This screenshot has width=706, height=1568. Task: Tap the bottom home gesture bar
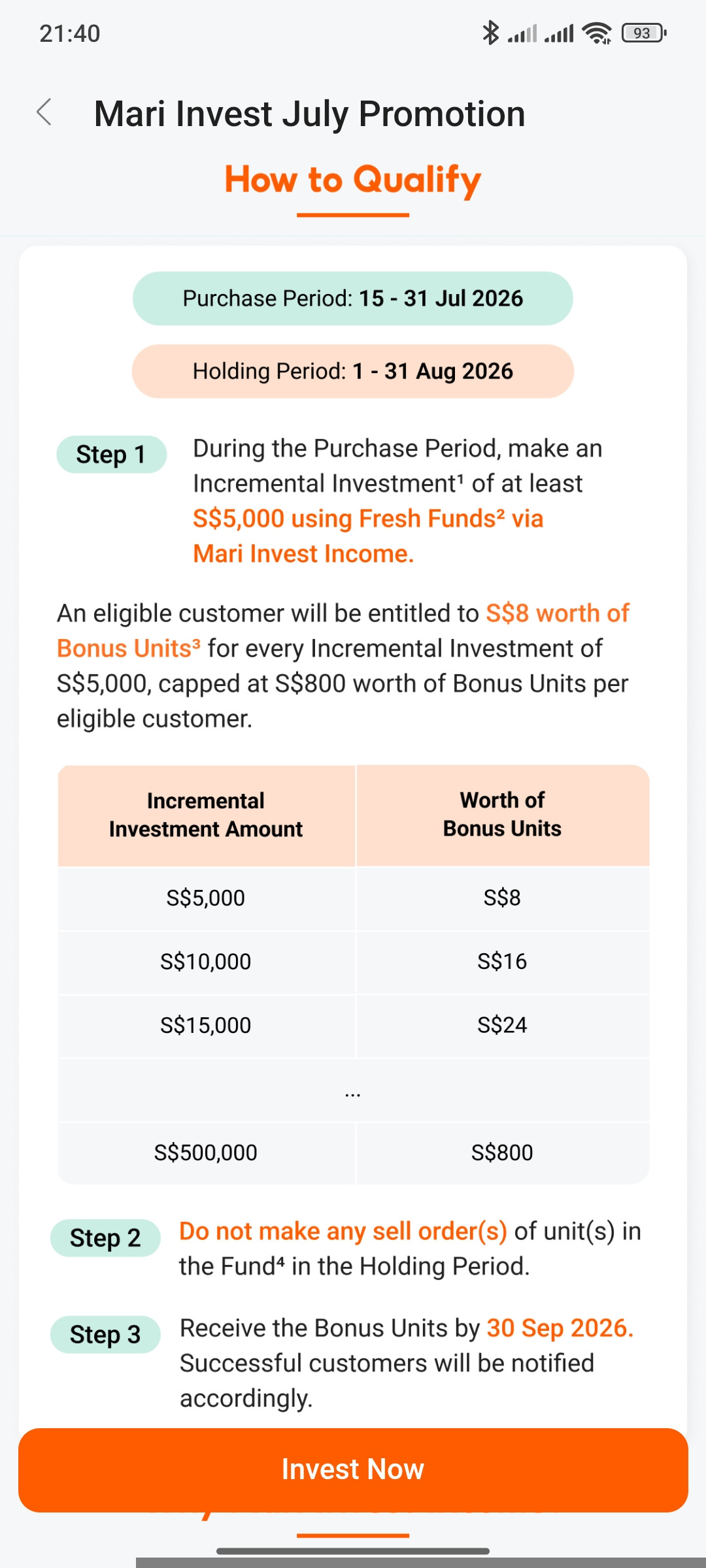coord(353,1551)
